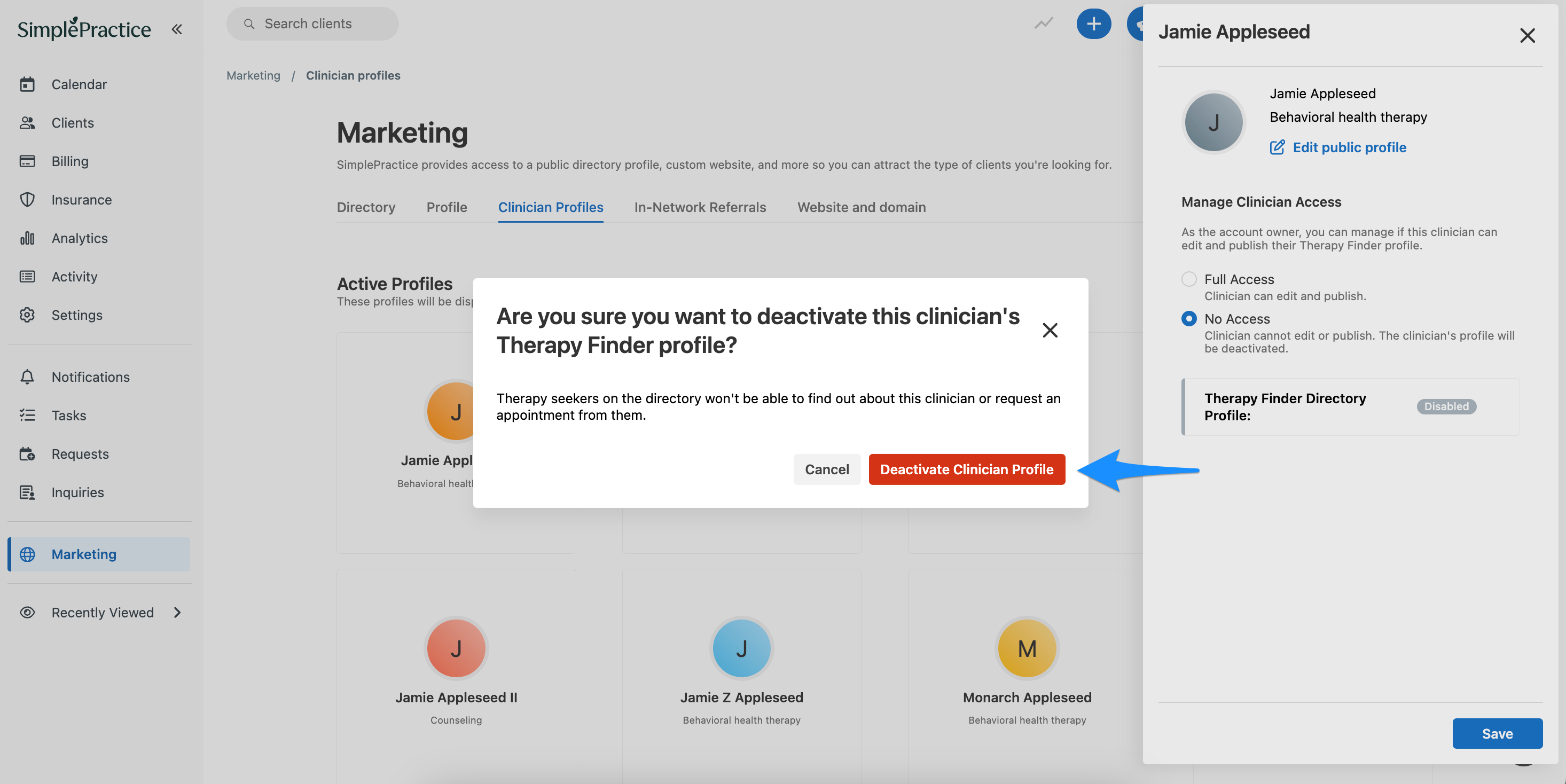The image size is (1566, 784).
Task: Click Jamie Appleseed II avatar card
Action: pos(456,648)
